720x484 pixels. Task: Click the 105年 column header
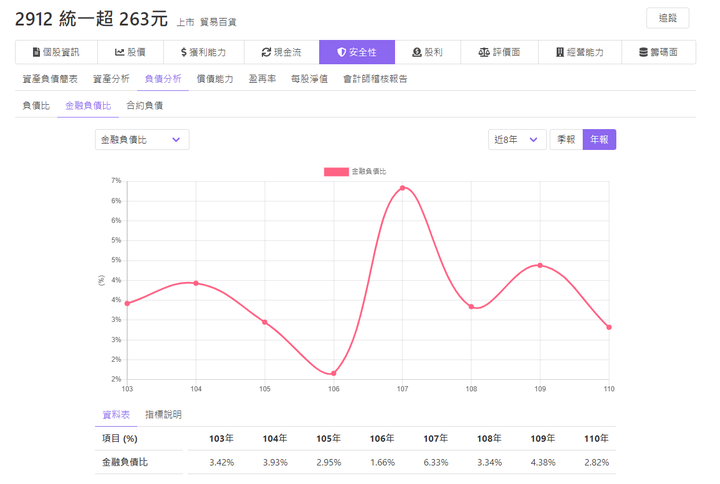(x=328, y=439)
